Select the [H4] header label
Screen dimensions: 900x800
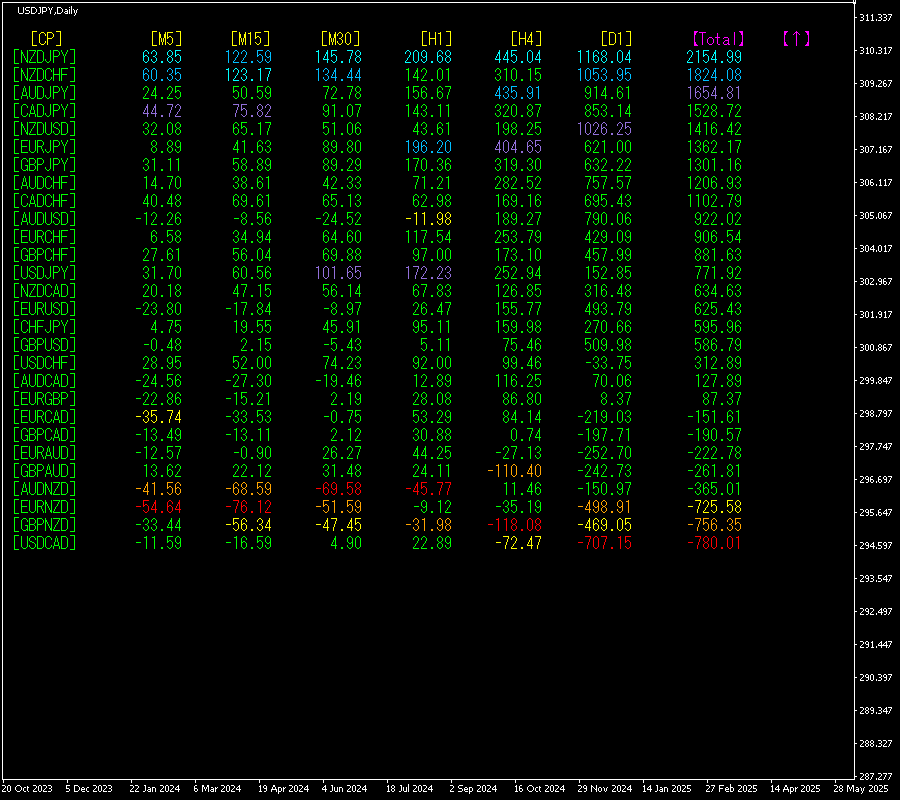526,39
